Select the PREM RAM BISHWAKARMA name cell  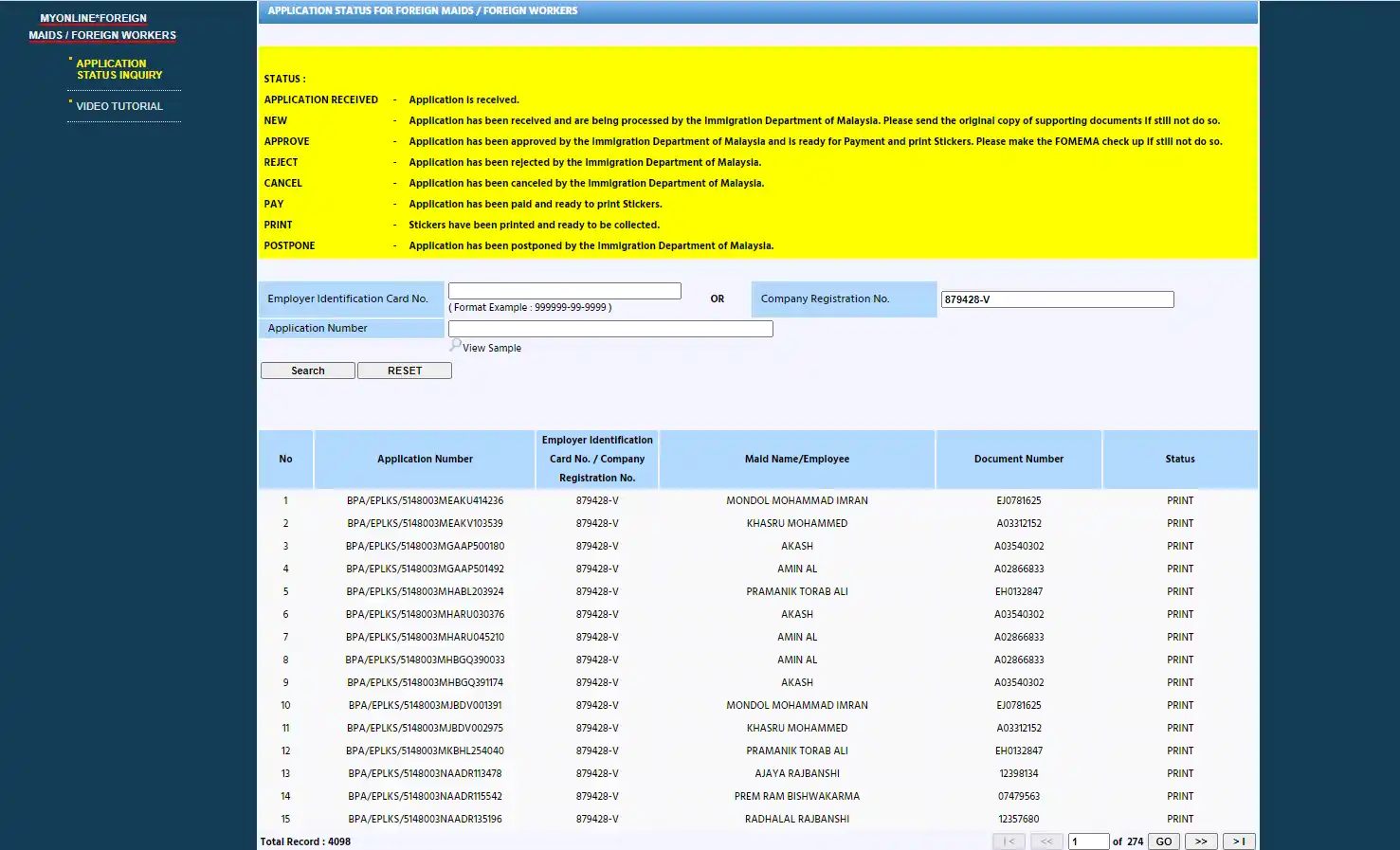click(796, 796)
